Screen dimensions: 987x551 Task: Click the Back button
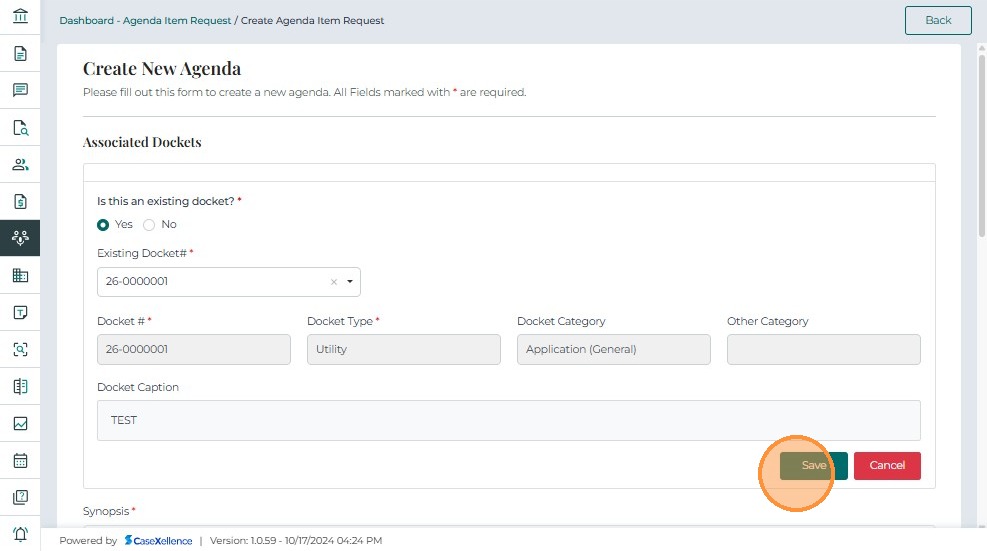point(938,20)
